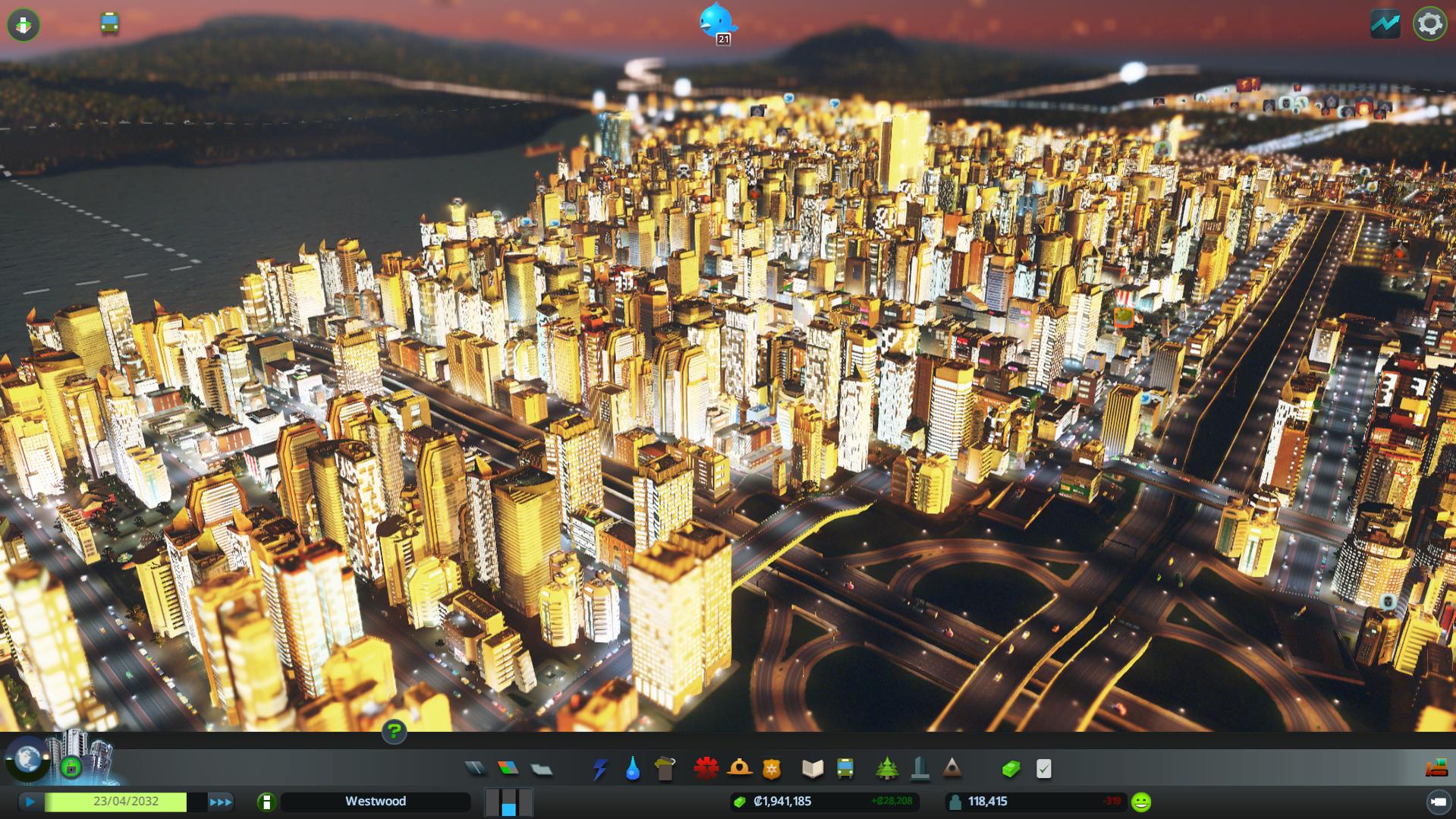Open the Healthcare red cross menu
The width and height of the screenshot is (1456, 819).
(x=706, y=769)
